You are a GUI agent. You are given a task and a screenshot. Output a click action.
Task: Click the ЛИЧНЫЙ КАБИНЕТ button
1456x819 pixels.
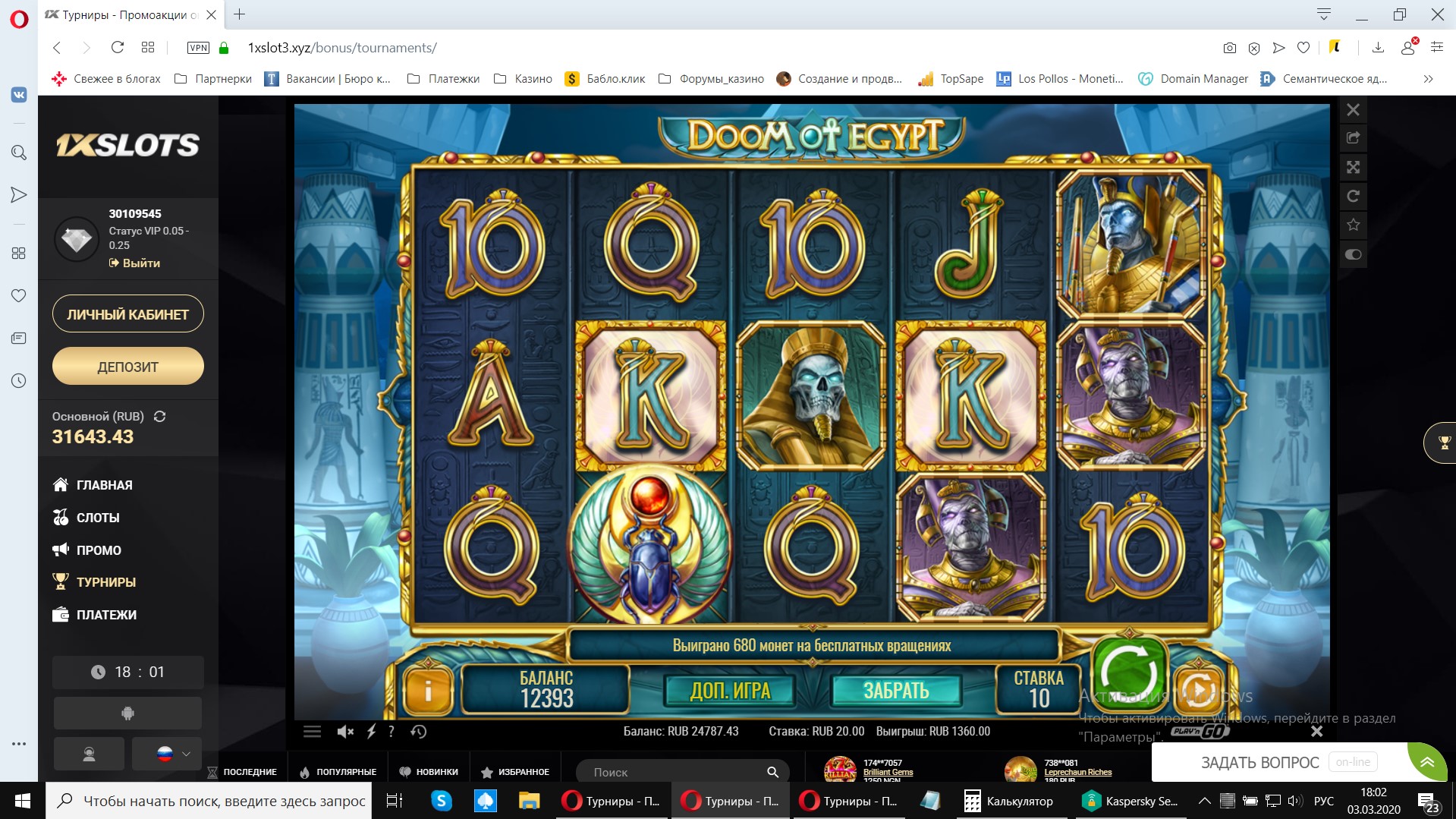(128, 314)
